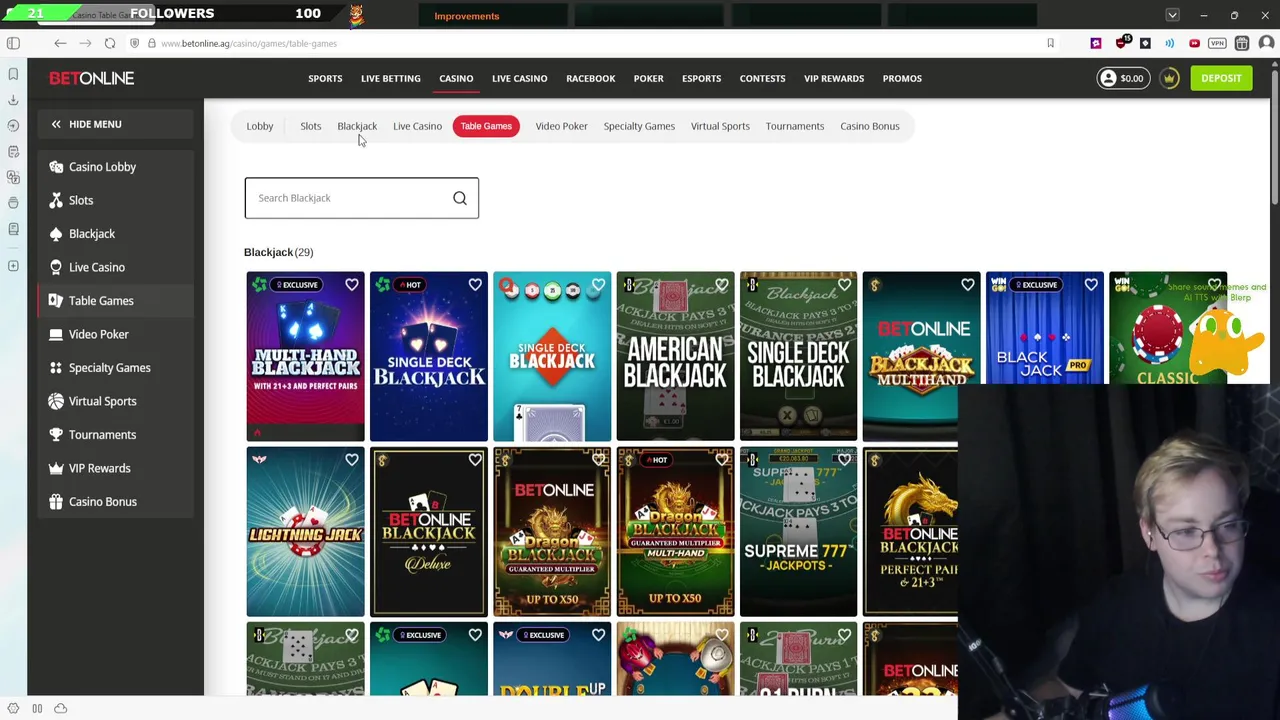Open the ad blocker extension showing the 15 badge
Screen dimensions: 1280x720
pyautogui.click(x=1121, y=43)
